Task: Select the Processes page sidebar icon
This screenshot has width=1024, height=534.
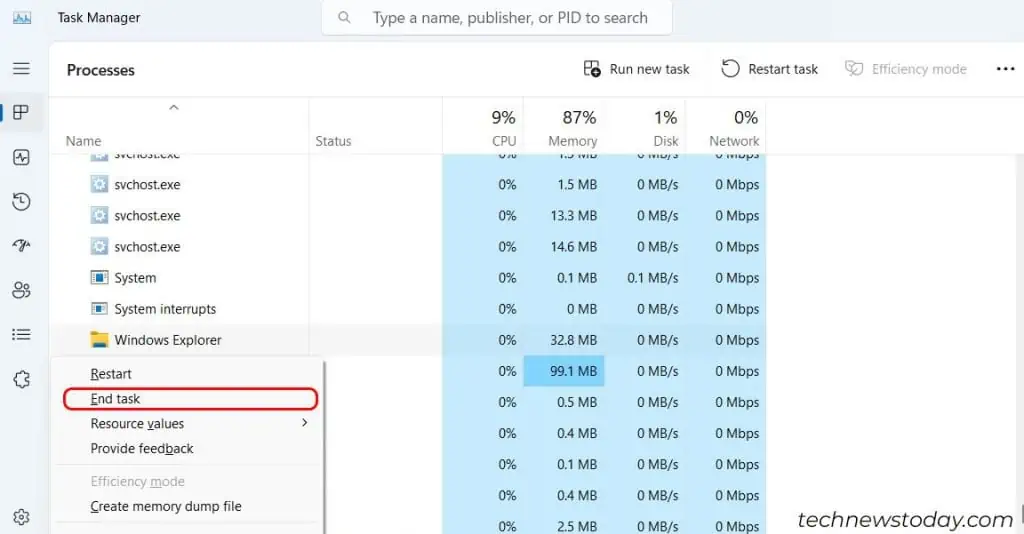Action: point(21,112)
